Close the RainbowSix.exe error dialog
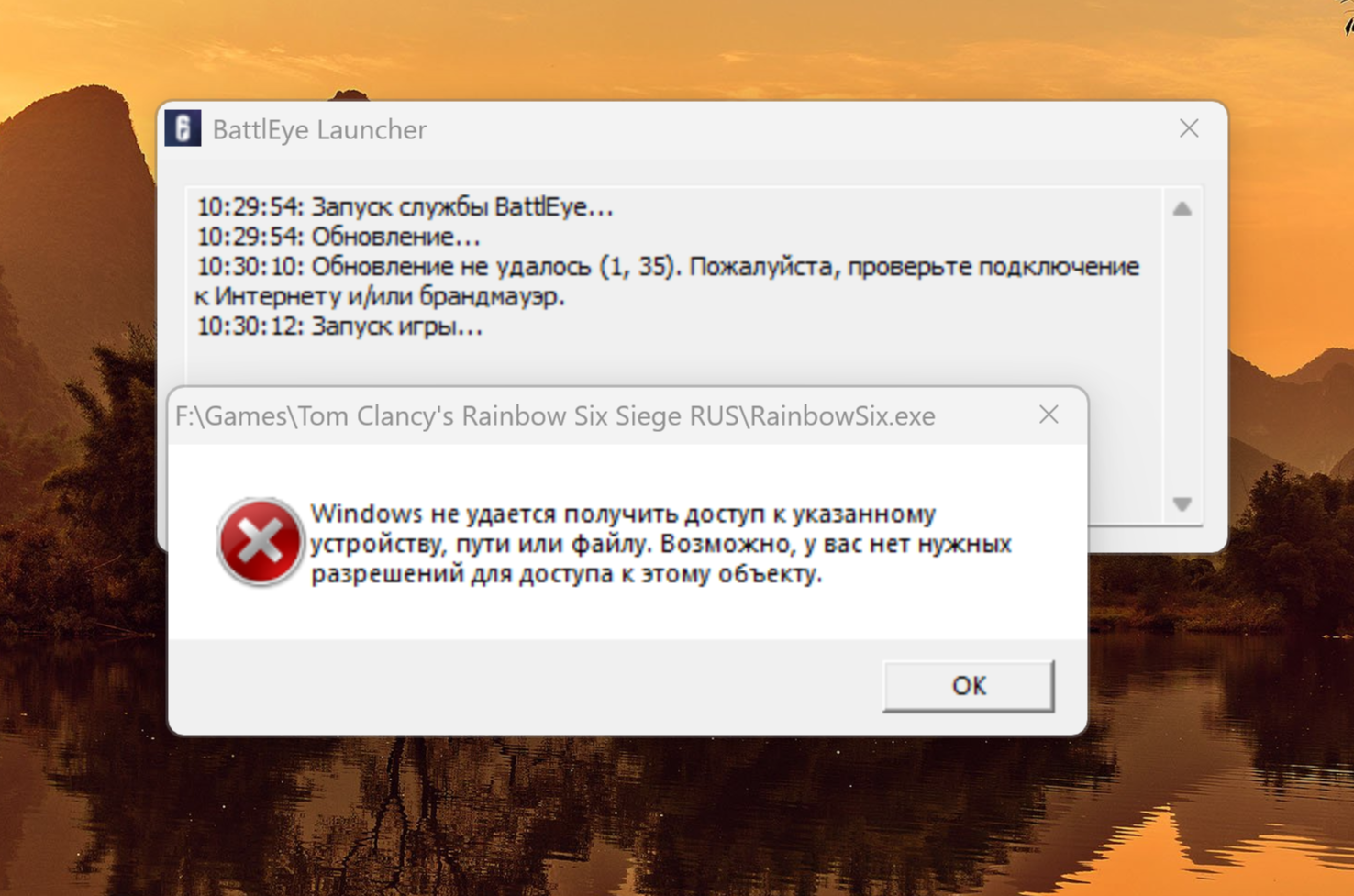1354x896 pixels. pos(1049,415)
